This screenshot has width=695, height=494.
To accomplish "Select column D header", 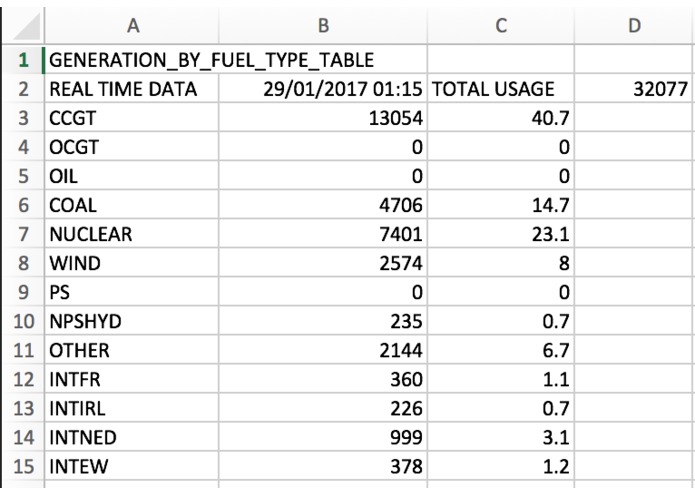I will (635, 26).
